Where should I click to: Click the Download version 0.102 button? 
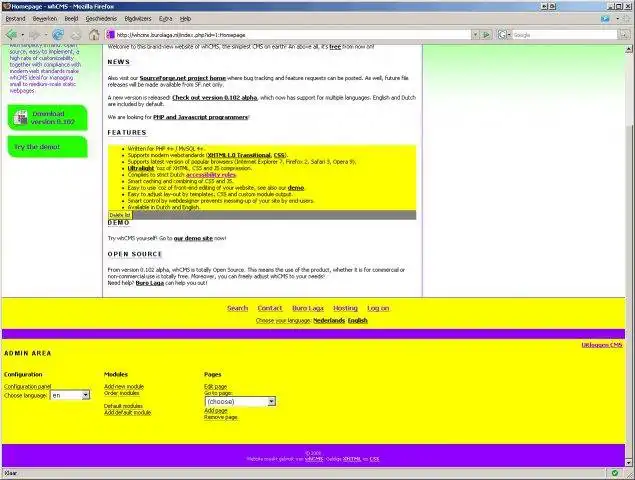(47, 117)
